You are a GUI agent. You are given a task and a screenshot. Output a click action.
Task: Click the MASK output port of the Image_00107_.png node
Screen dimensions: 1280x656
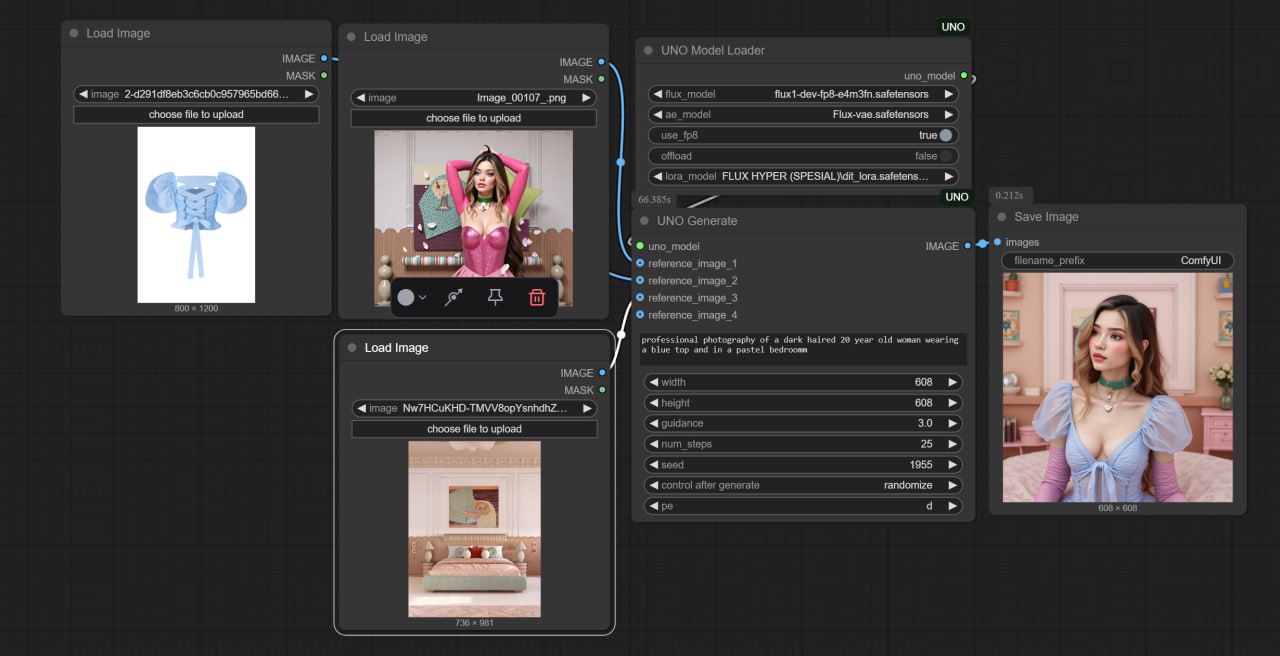click(x=601, y=79)
